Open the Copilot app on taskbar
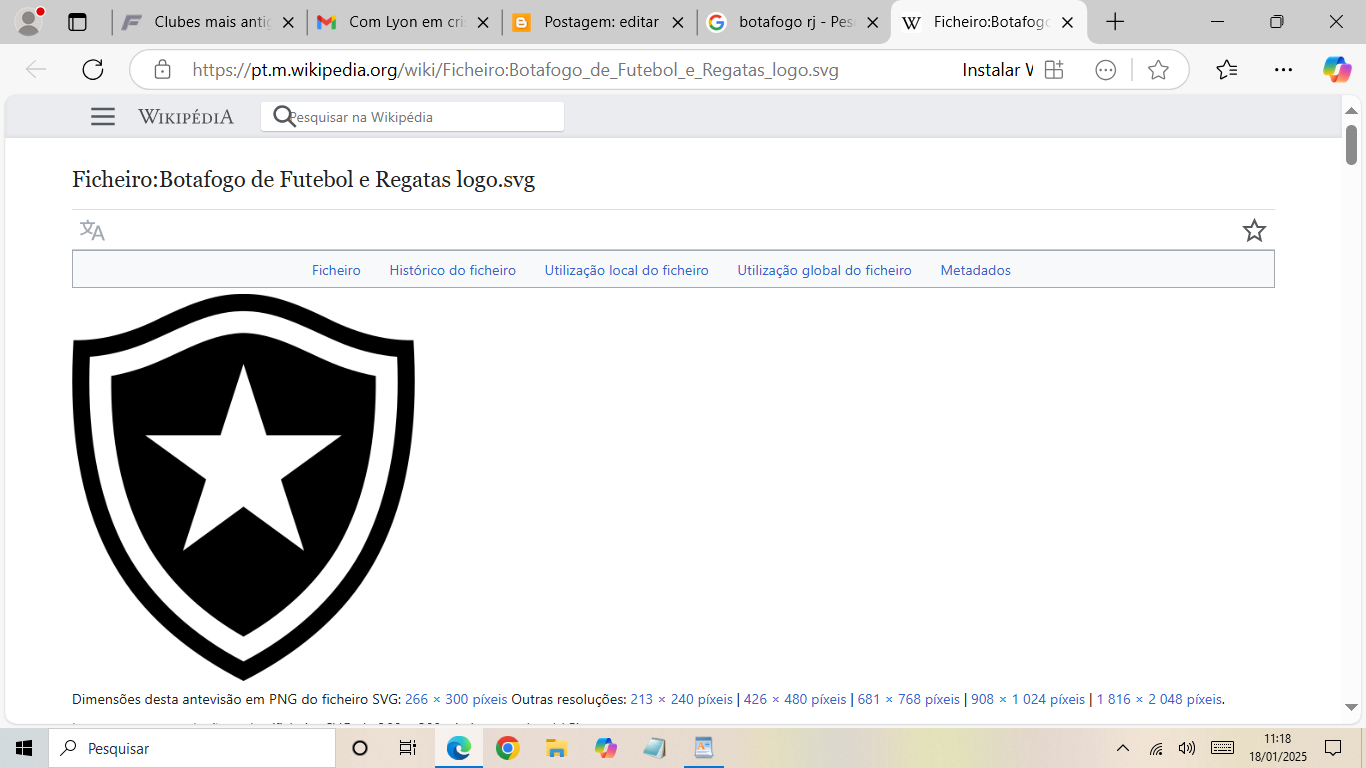Viewport: 1366px width, 768px height. 606,748
